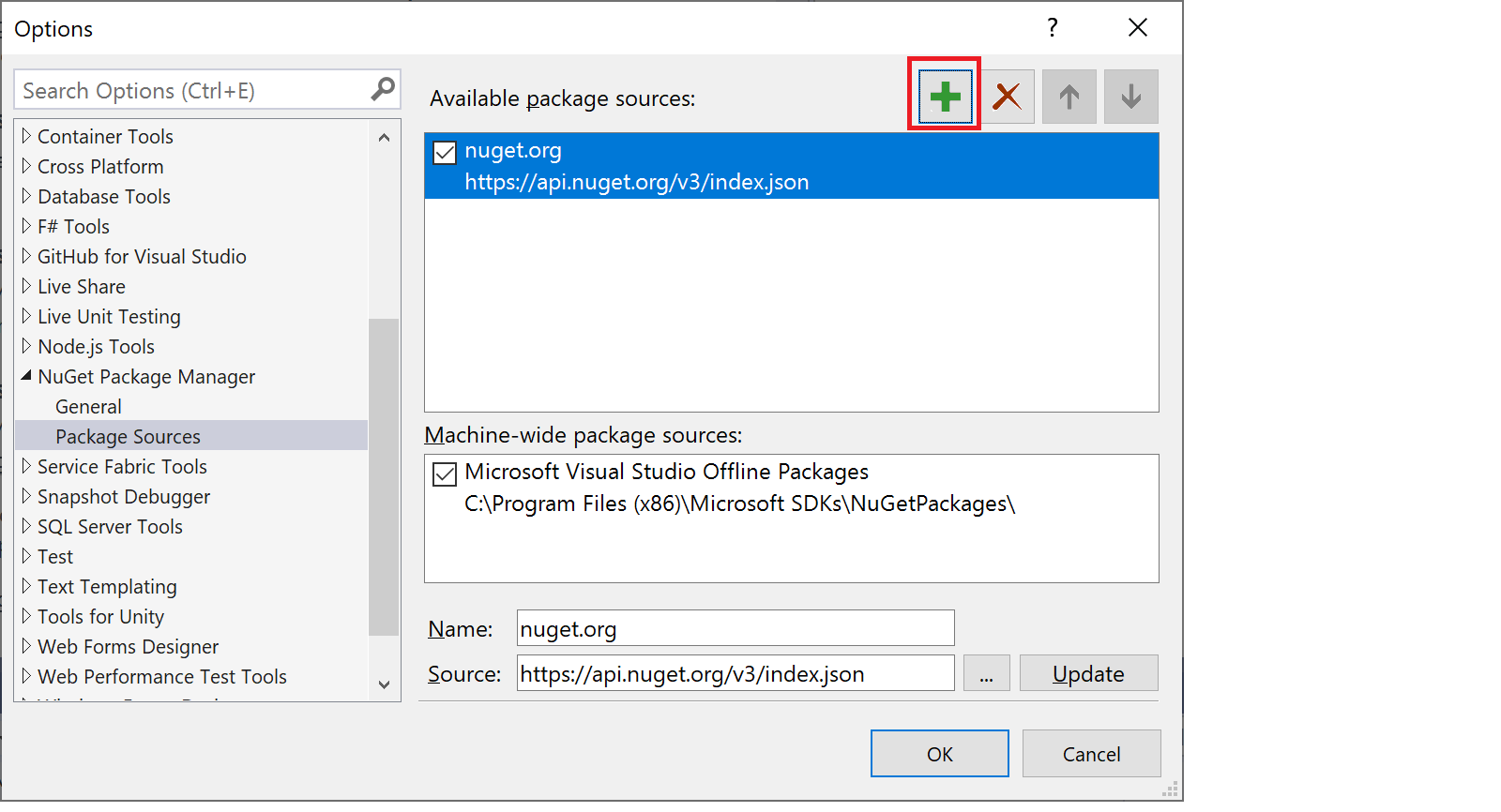Select the Package Sources tree item
1501x812 pixels.
tap(128, 436)
